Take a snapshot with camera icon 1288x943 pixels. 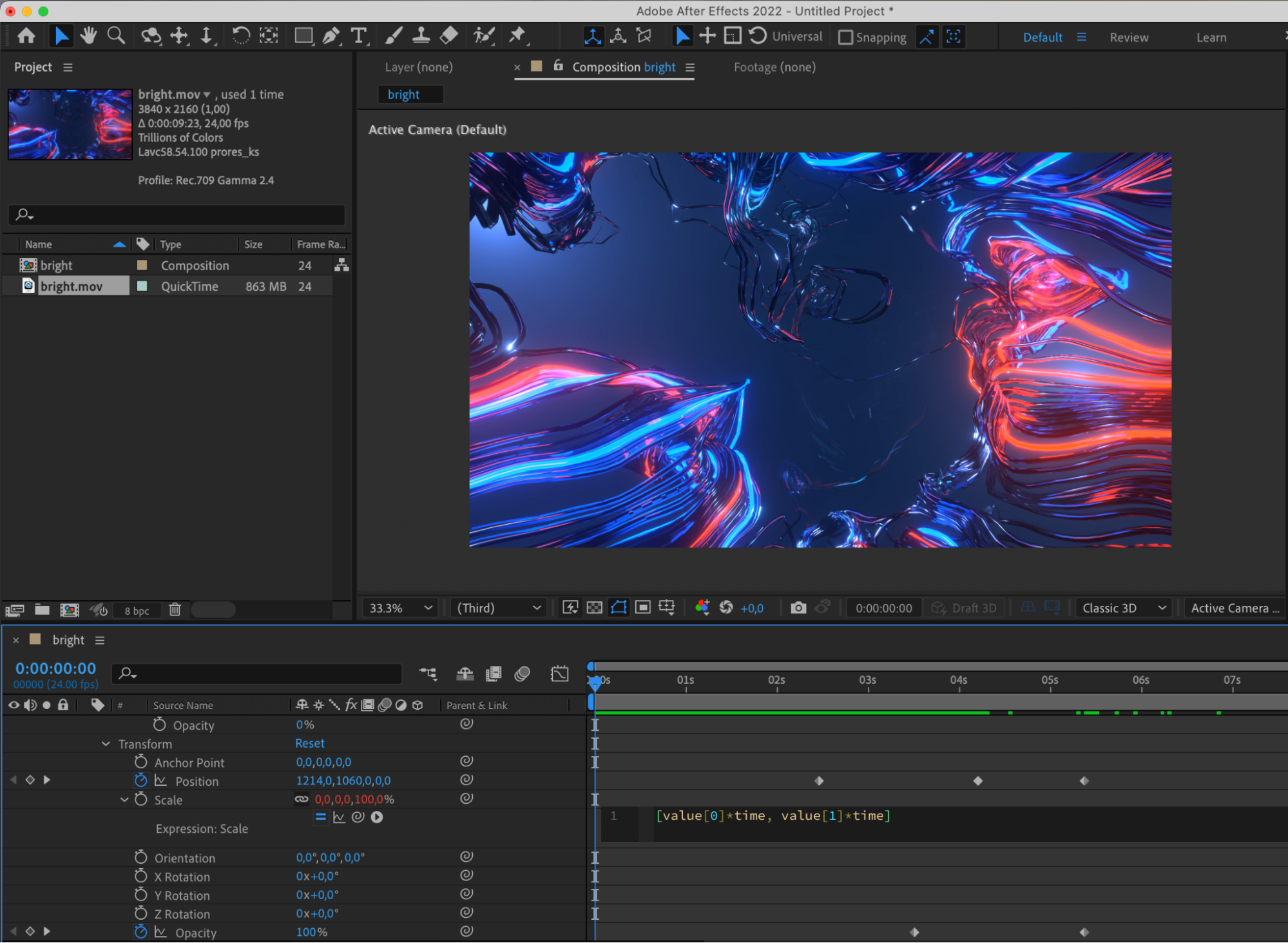[x=798, y=608]
